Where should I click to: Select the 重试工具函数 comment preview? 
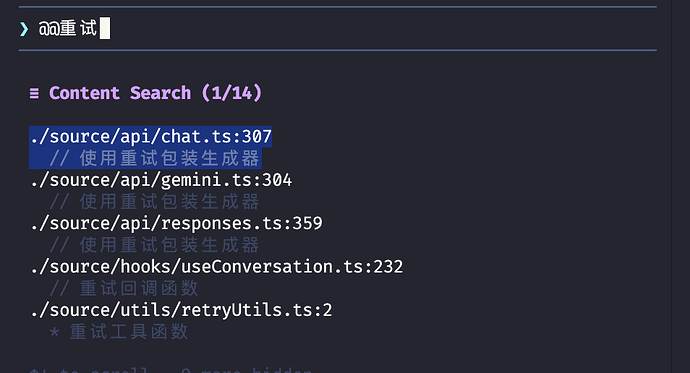point(119,332)
